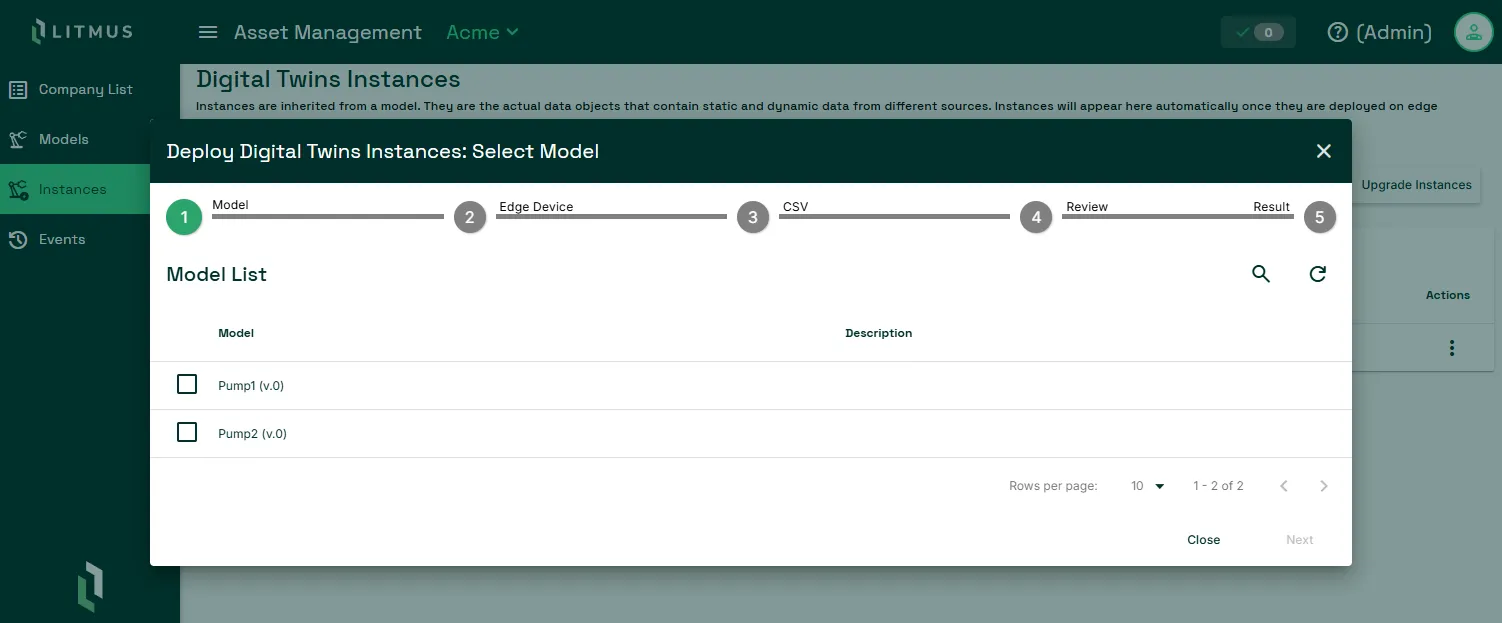Open the user avatar profile icon
1502x623 pixels.
tap(1473, 32)
